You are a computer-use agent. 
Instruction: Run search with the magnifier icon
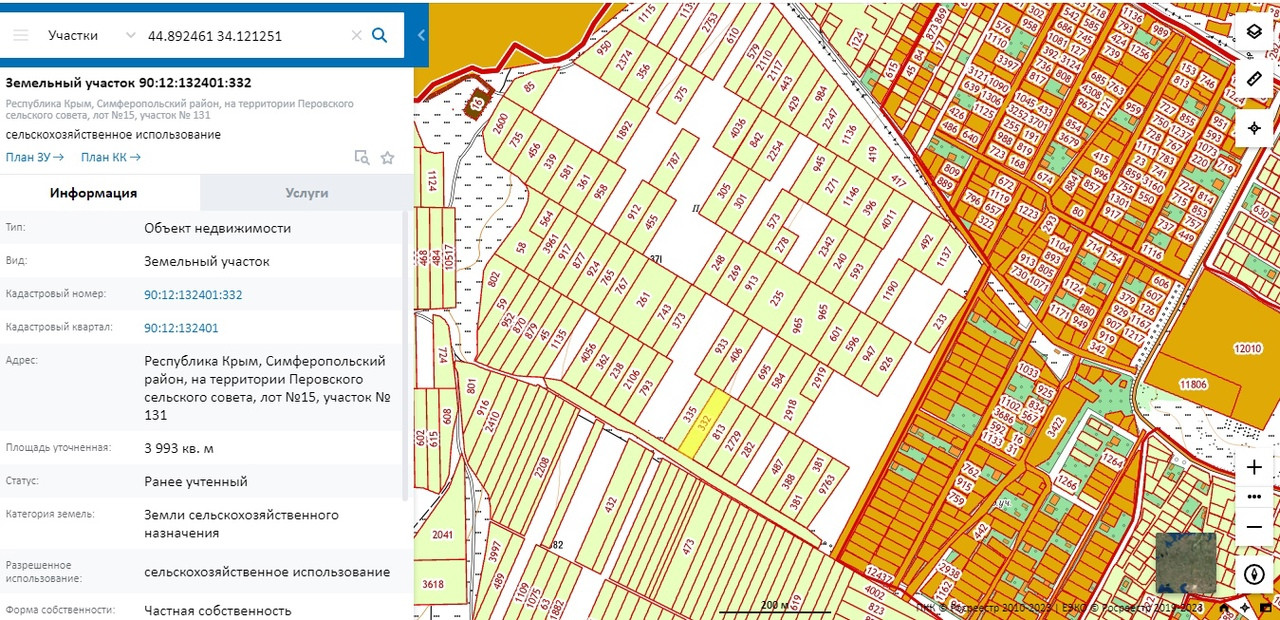click(x=380, y=35)
